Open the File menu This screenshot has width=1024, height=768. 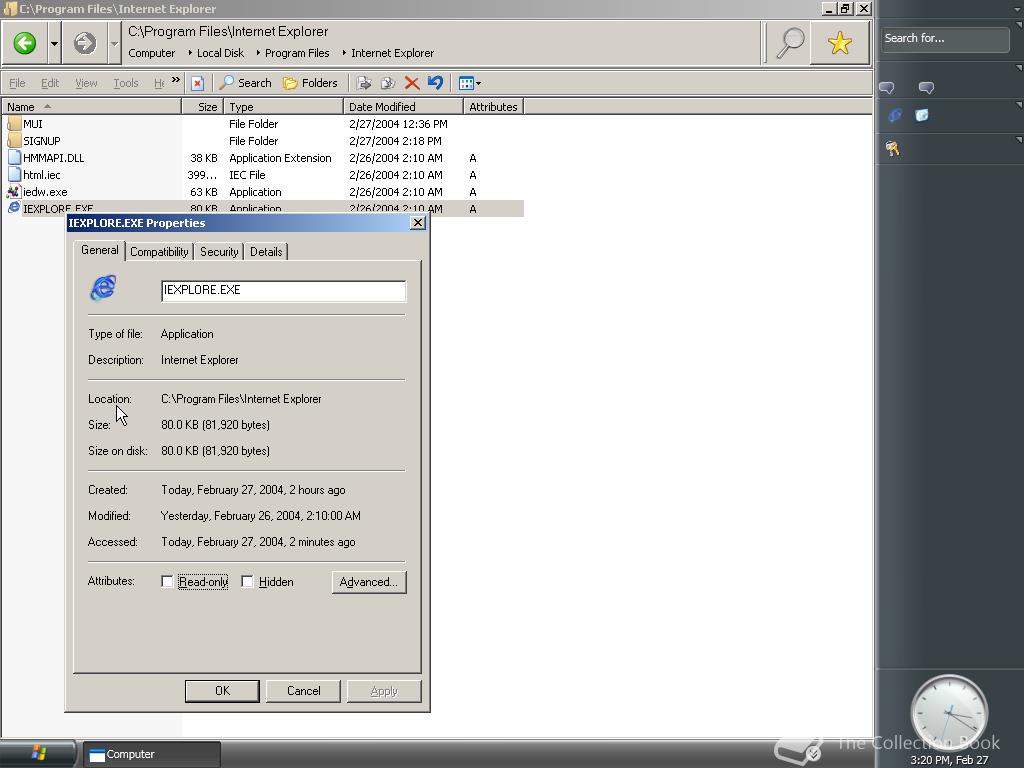click(17, 83)
